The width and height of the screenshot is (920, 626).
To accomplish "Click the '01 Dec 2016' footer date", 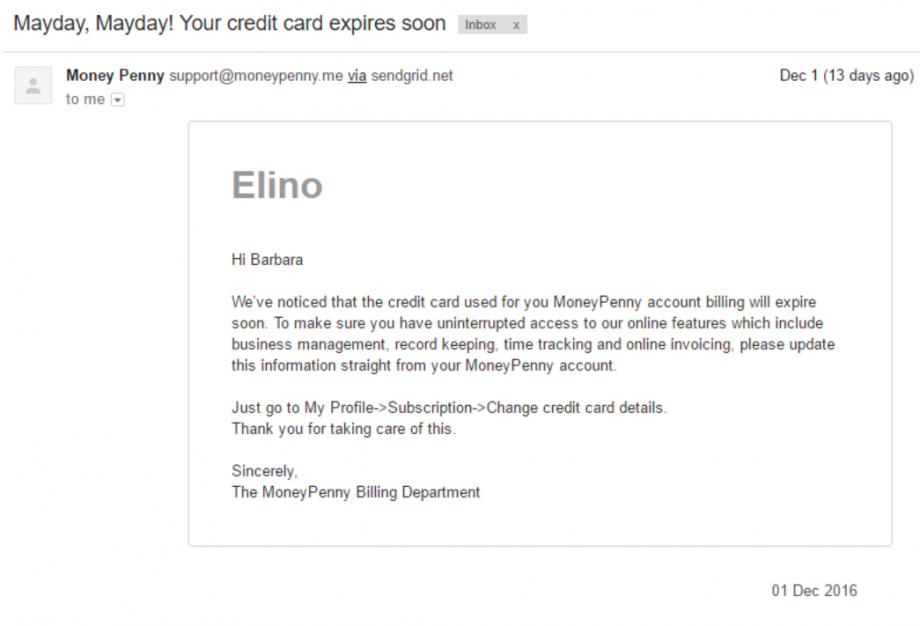I will click(814, 591).
